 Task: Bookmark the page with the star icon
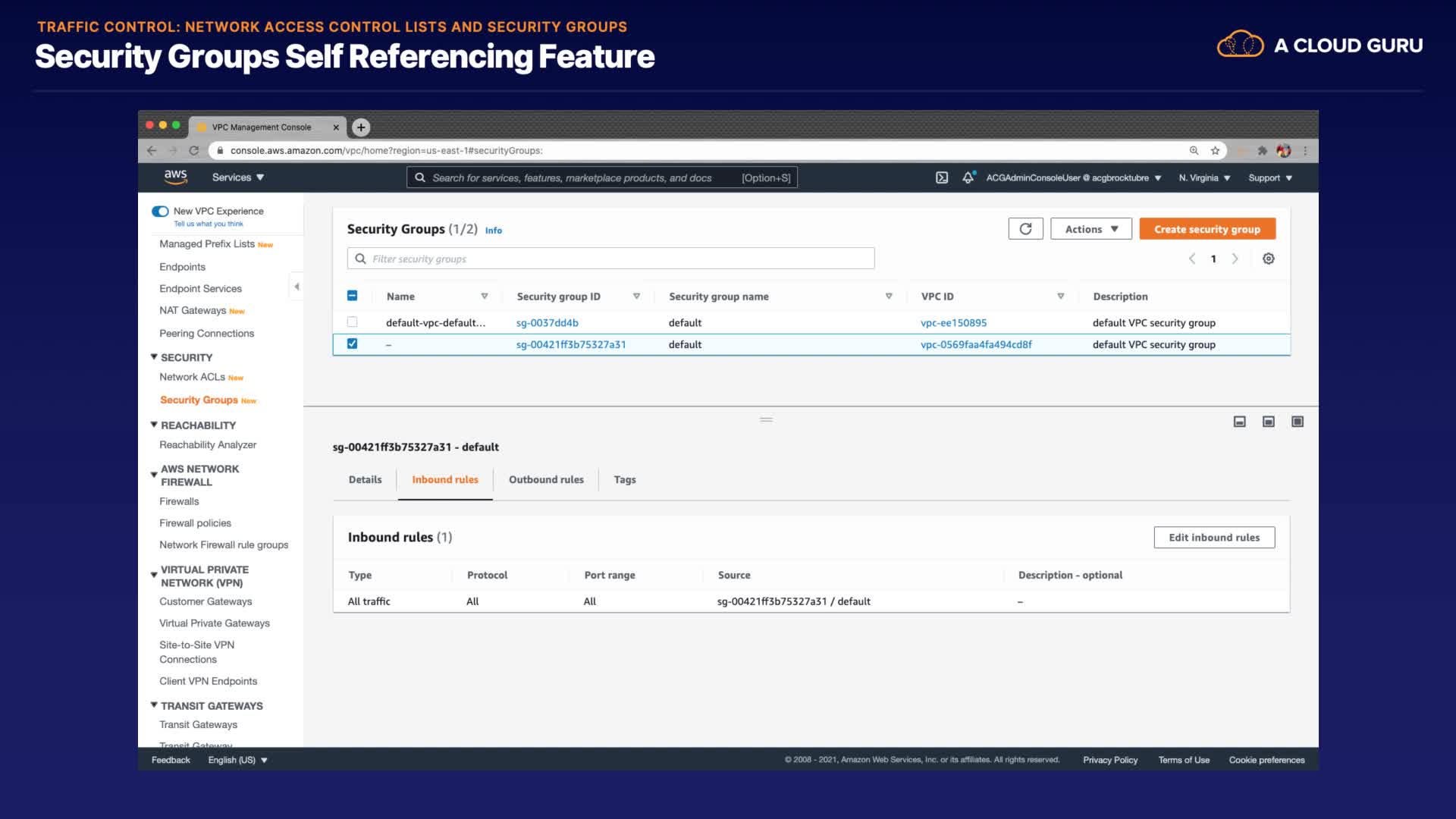pos(1215,151)
